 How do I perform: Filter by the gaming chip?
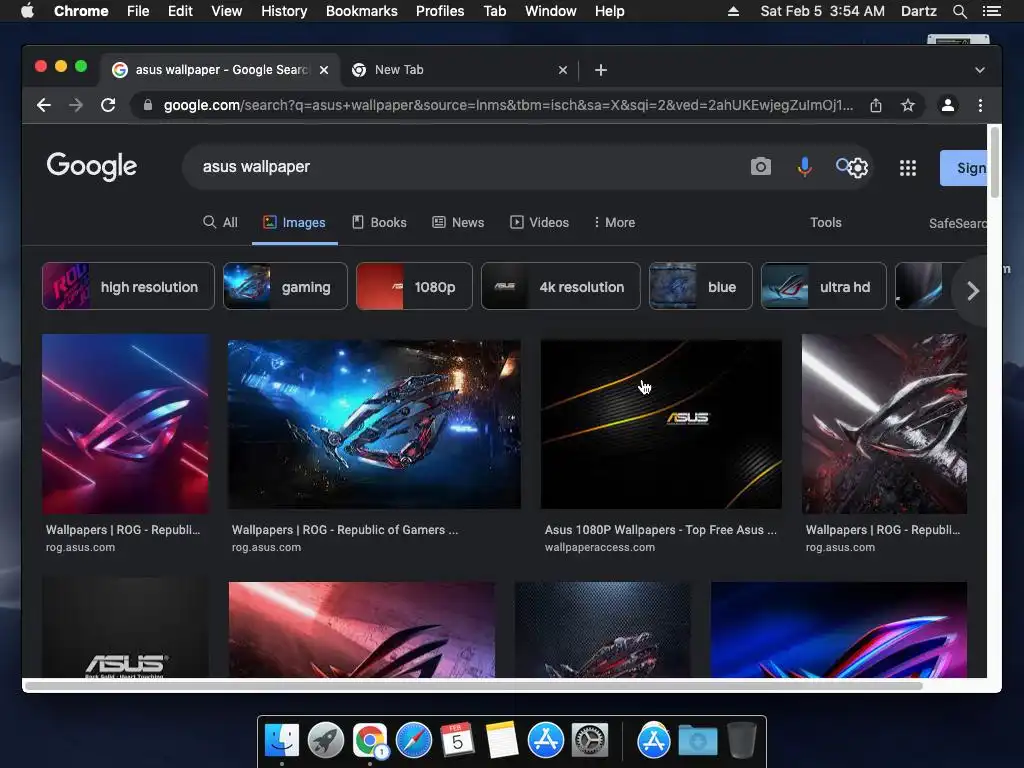click(x=285, y=286)
